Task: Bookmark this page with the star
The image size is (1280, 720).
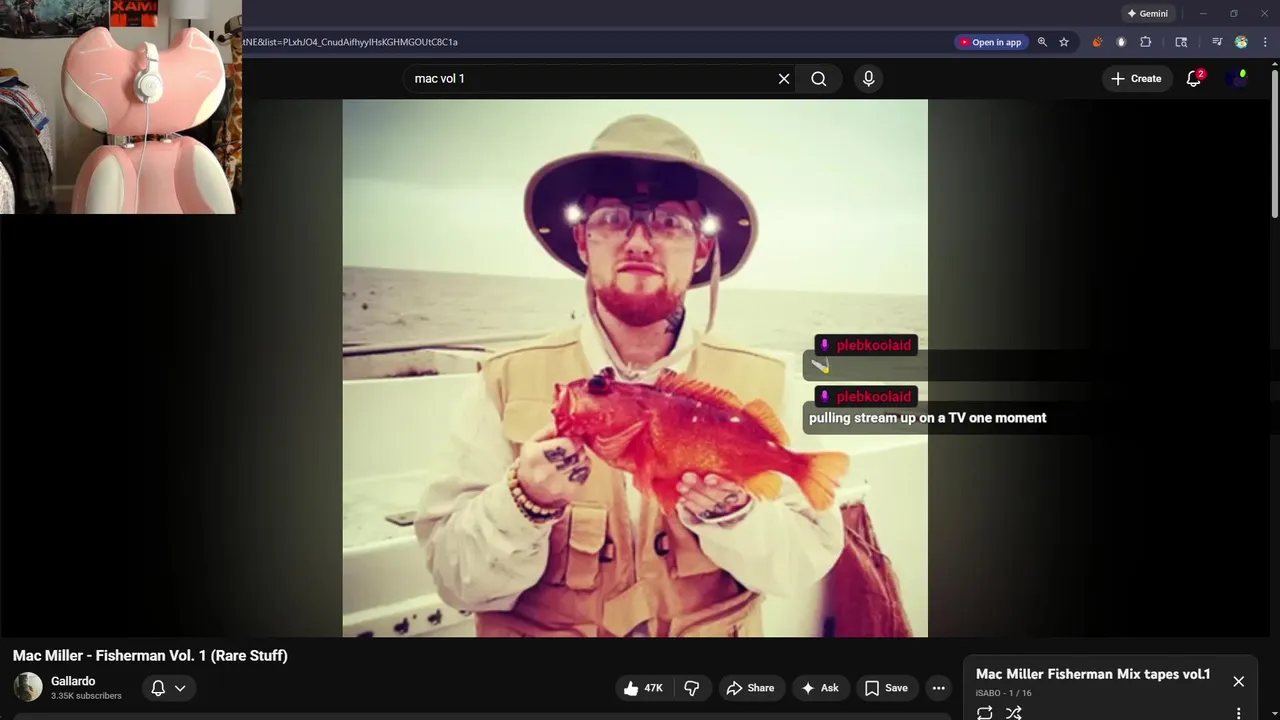Action: [x=1064, y=42]
